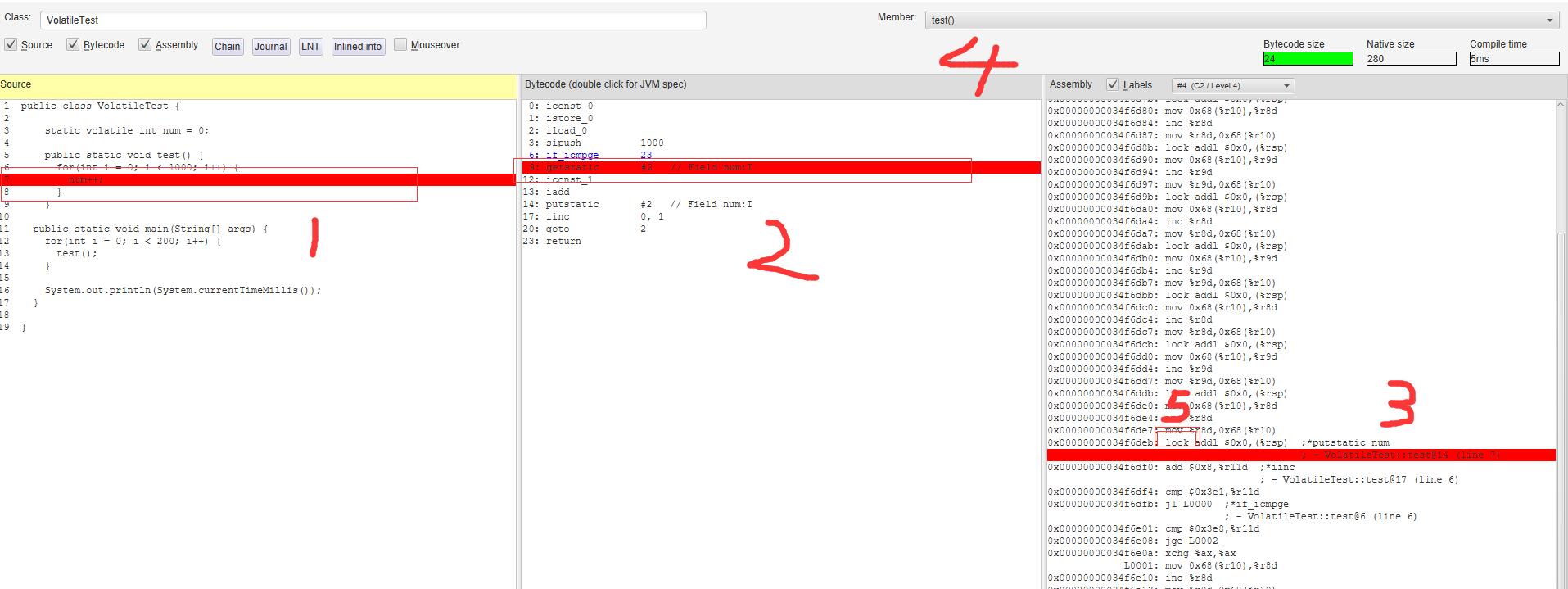This screenshot has height=589, width=1568.
Task: Click the Compile time field showing 5ms
Action: coord(1514,58)
